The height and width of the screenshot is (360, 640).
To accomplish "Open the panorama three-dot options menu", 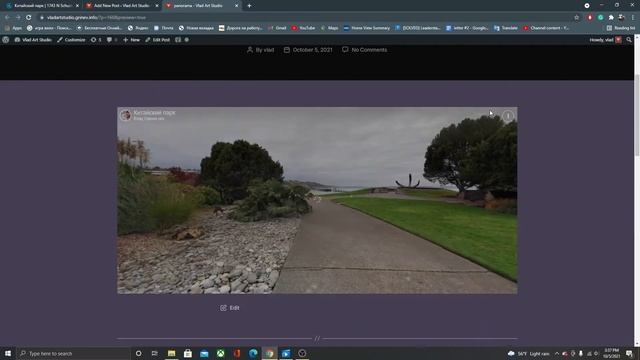I will pos(508,116).
